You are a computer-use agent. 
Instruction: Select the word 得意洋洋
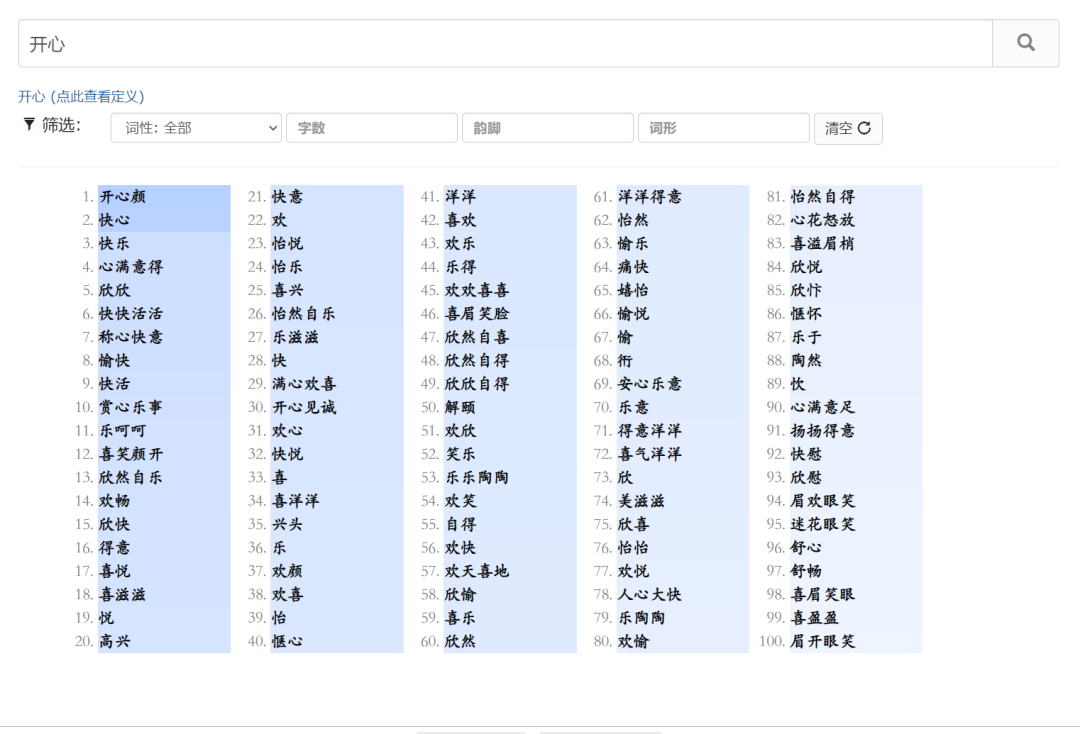tap(650, 431)
